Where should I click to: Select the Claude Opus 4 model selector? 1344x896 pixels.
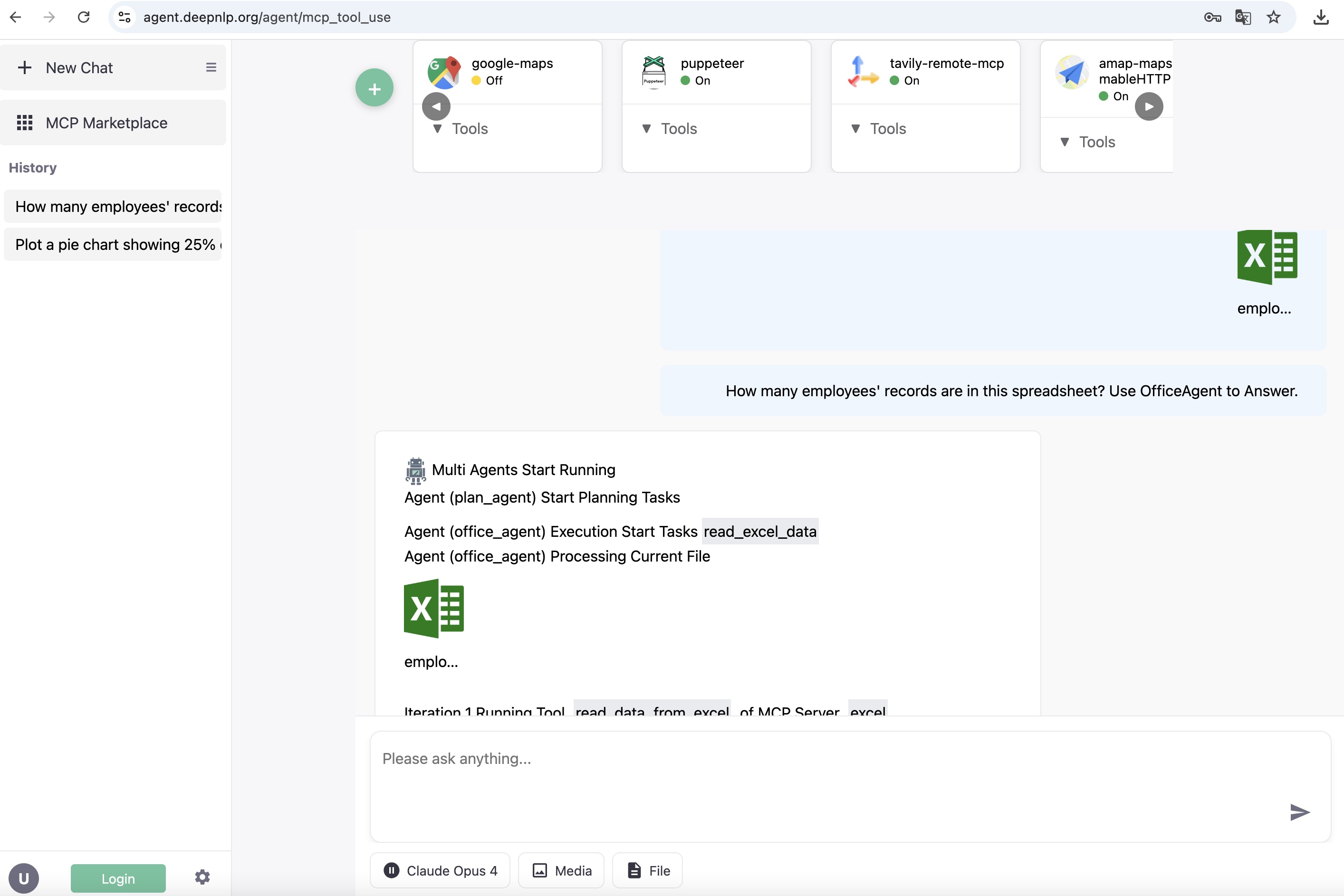[x=440, y=870]
